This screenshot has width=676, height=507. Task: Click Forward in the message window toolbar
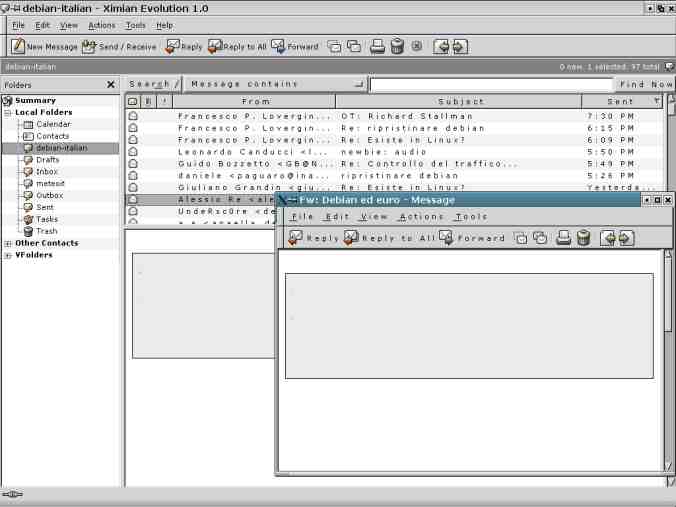tap(472, 238)
